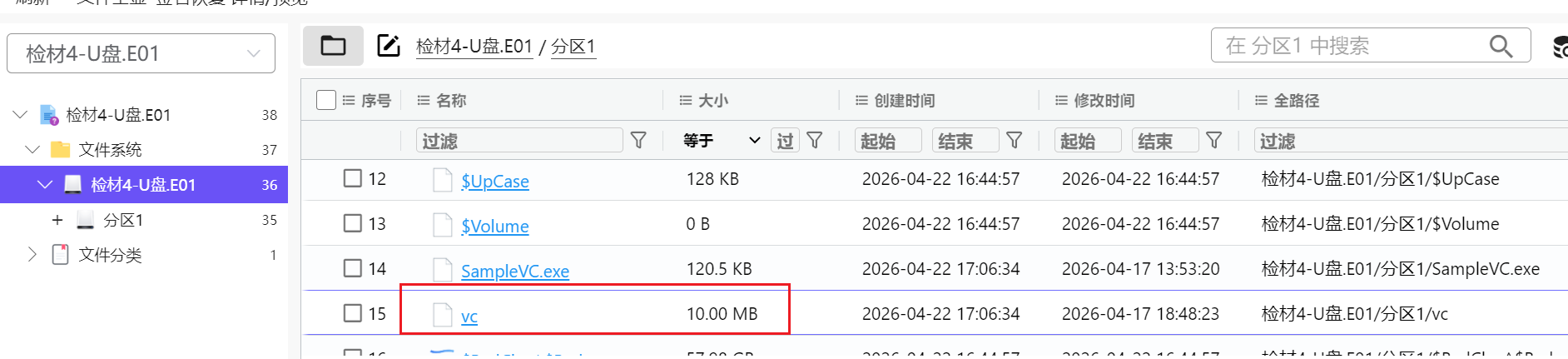Click the edit path pencil icon
The height and width of the screenshot is (359, 1568).
click(389, 46)
